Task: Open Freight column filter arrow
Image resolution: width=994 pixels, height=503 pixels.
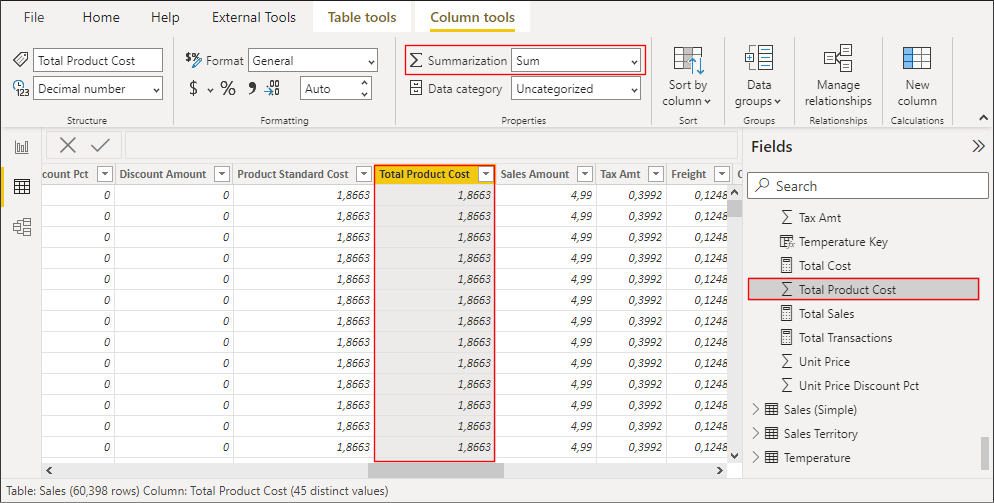Action: (721, 174)
